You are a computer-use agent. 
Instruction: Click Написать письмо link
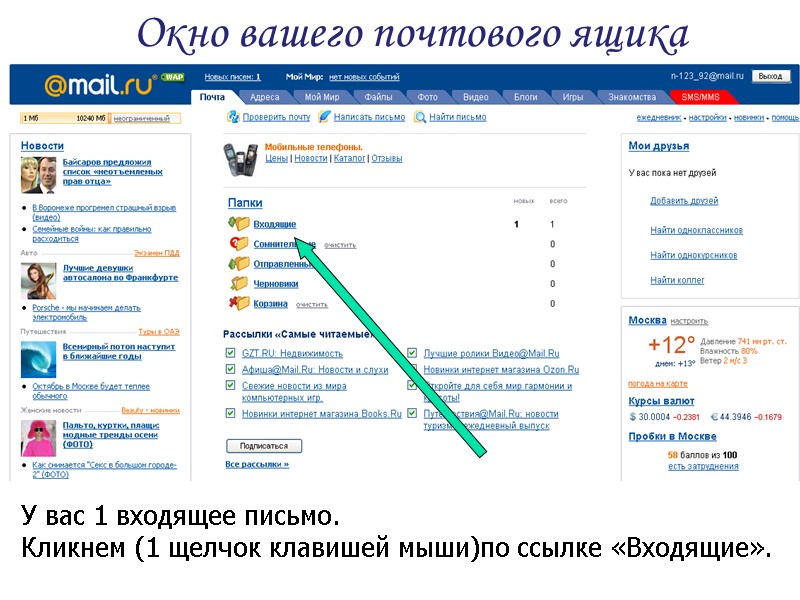[x=369, y=117]
